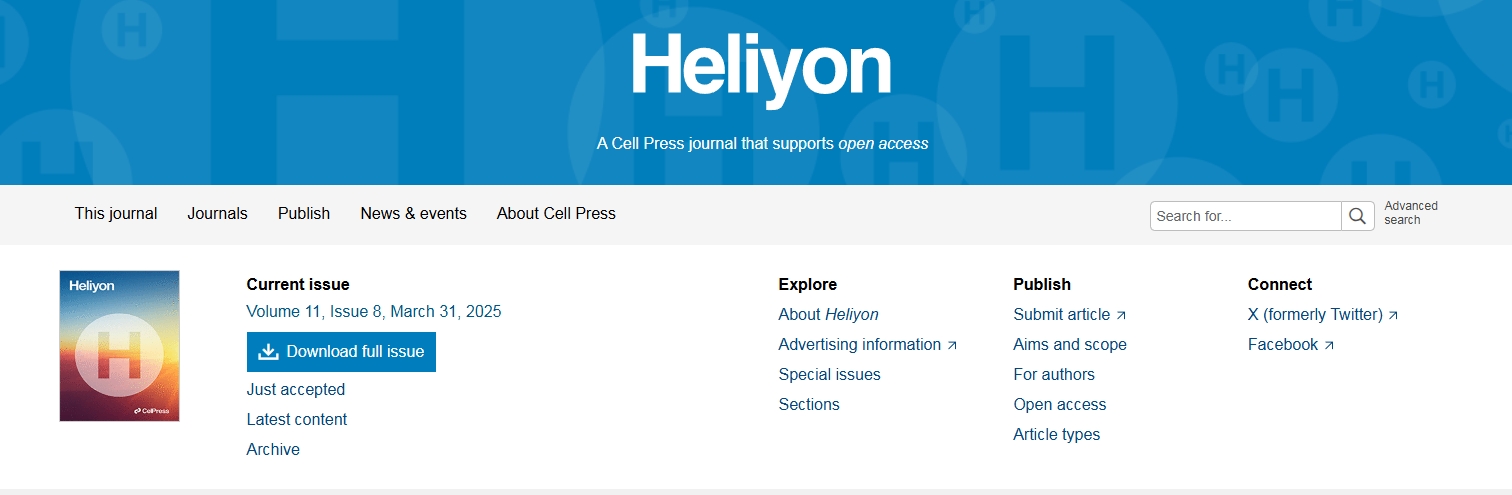Click the Just accepted link
The width and height of the screenshot is (1512, 495).
[x=296, y=390]
